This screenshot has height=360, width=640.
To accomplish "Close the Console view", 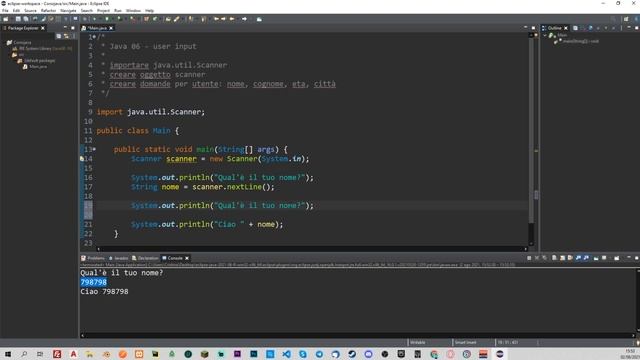I will pyautogui.click(x=187, y=258).
